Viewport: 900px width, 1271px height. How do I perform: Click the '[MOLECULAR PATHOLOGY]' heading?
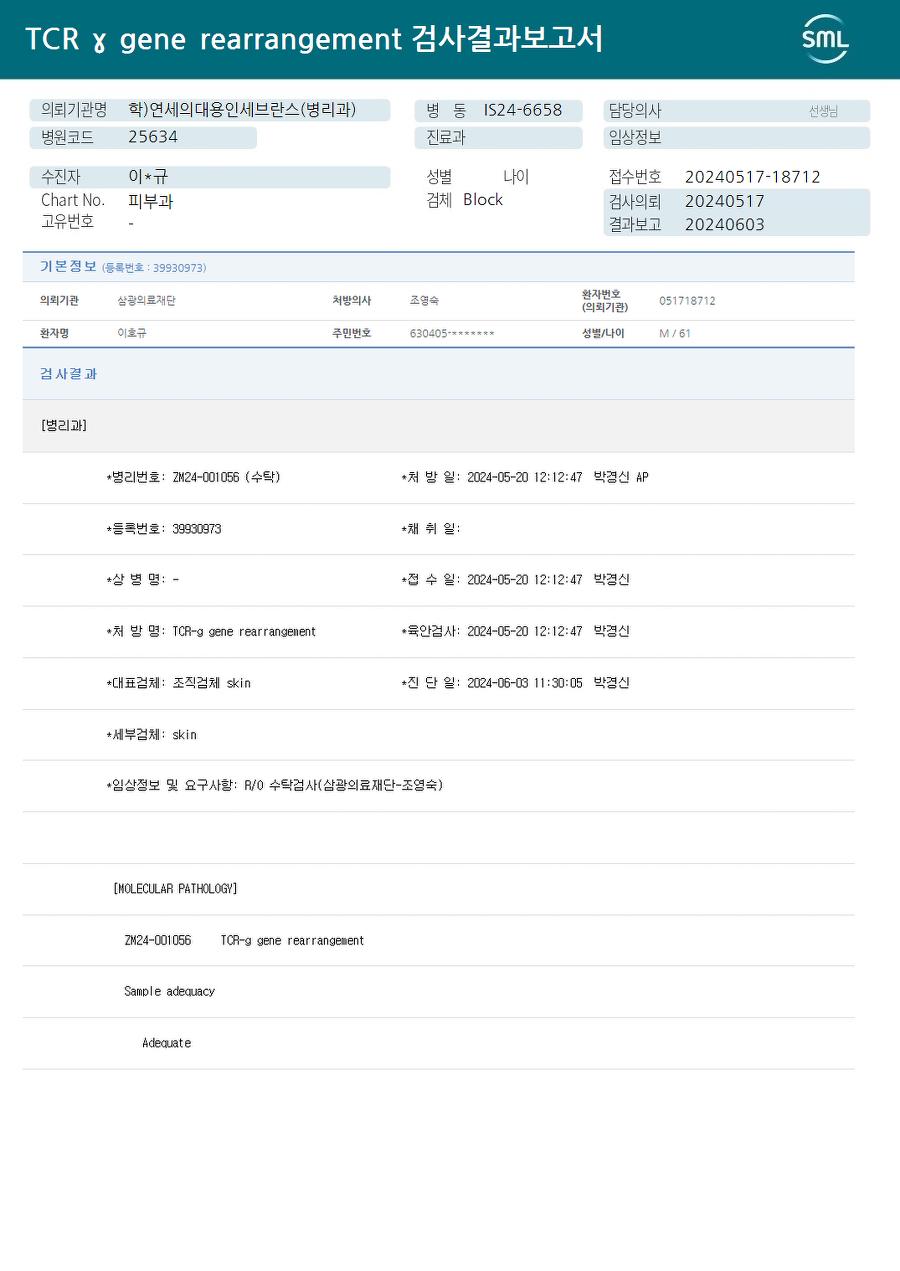pyautogui.click(x=175, y=889)
